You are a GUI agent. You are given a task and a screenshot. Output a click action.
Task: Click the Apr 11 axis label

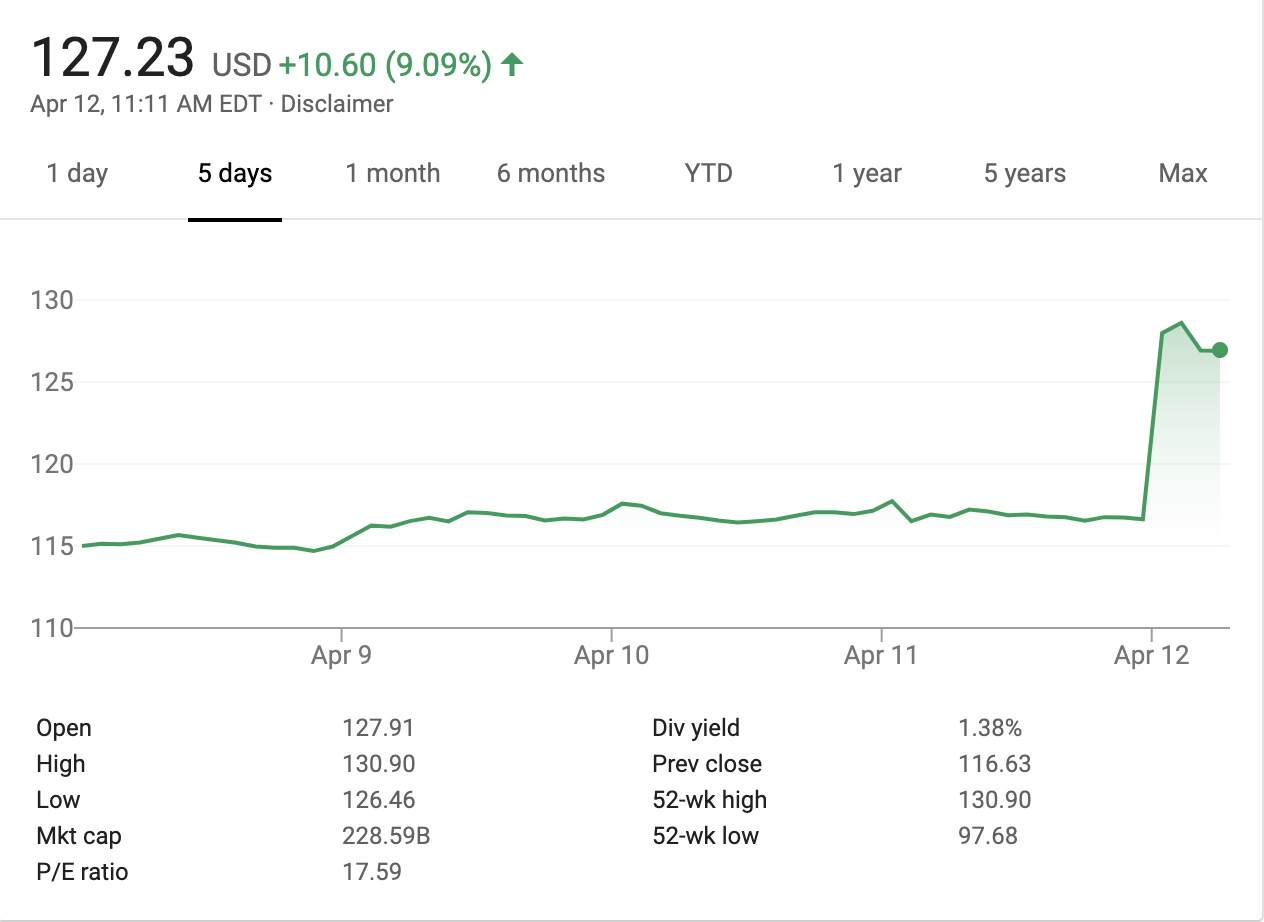pos(881,656)
